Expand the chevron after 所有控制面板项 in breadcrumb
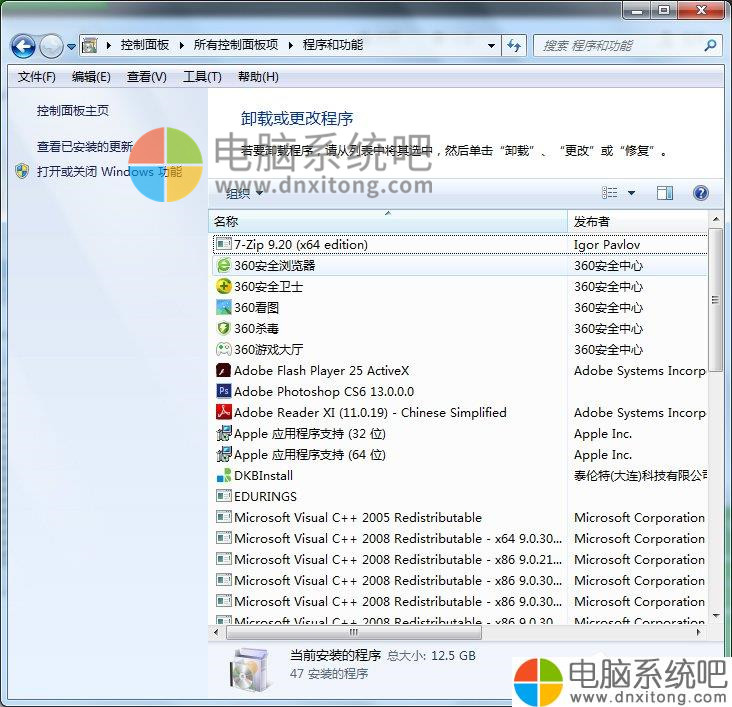Viewport: 732px width, 707px height. click(x=291, y=45)
